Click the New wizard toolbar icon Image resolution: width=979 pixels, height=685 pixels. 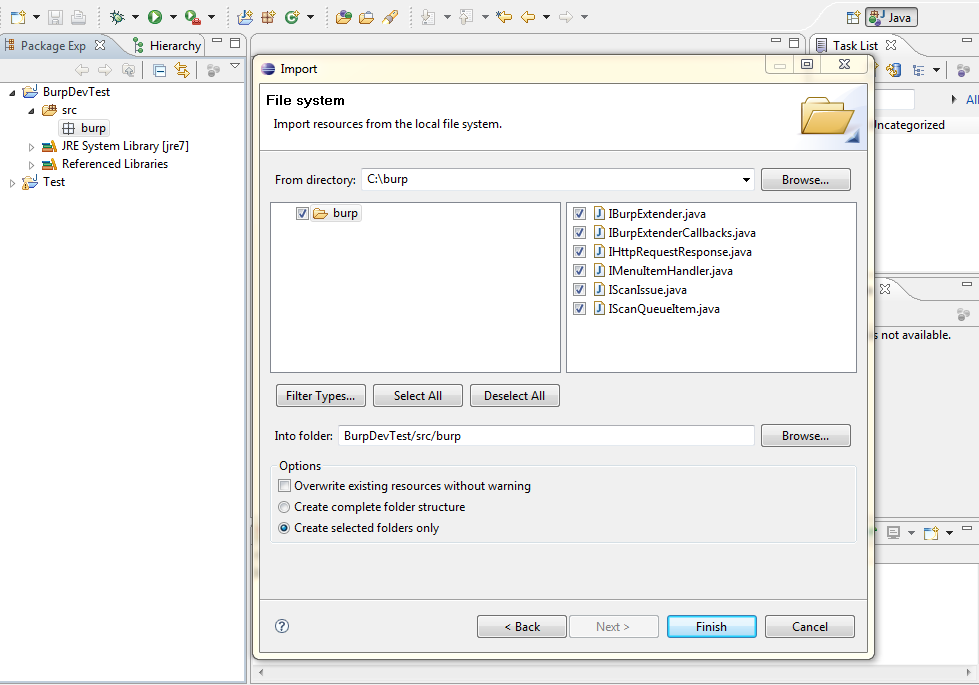(x=18, y=17)
